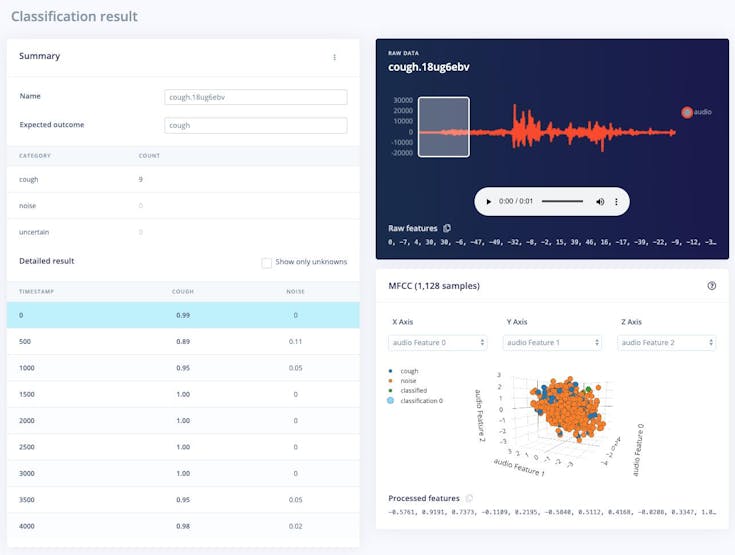
Task: Click the Name field containing cough.18ug6ebv
Action: pyautogui.click(x=255, y=97)
